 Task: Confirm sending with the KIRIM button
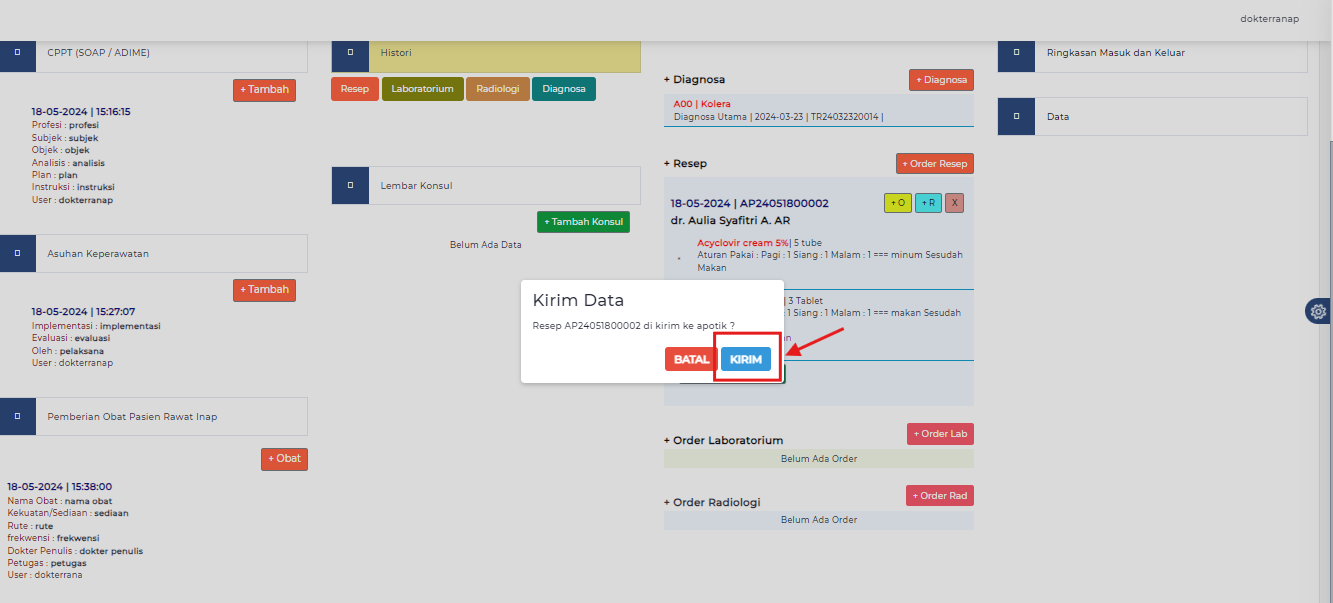point(745,360)
